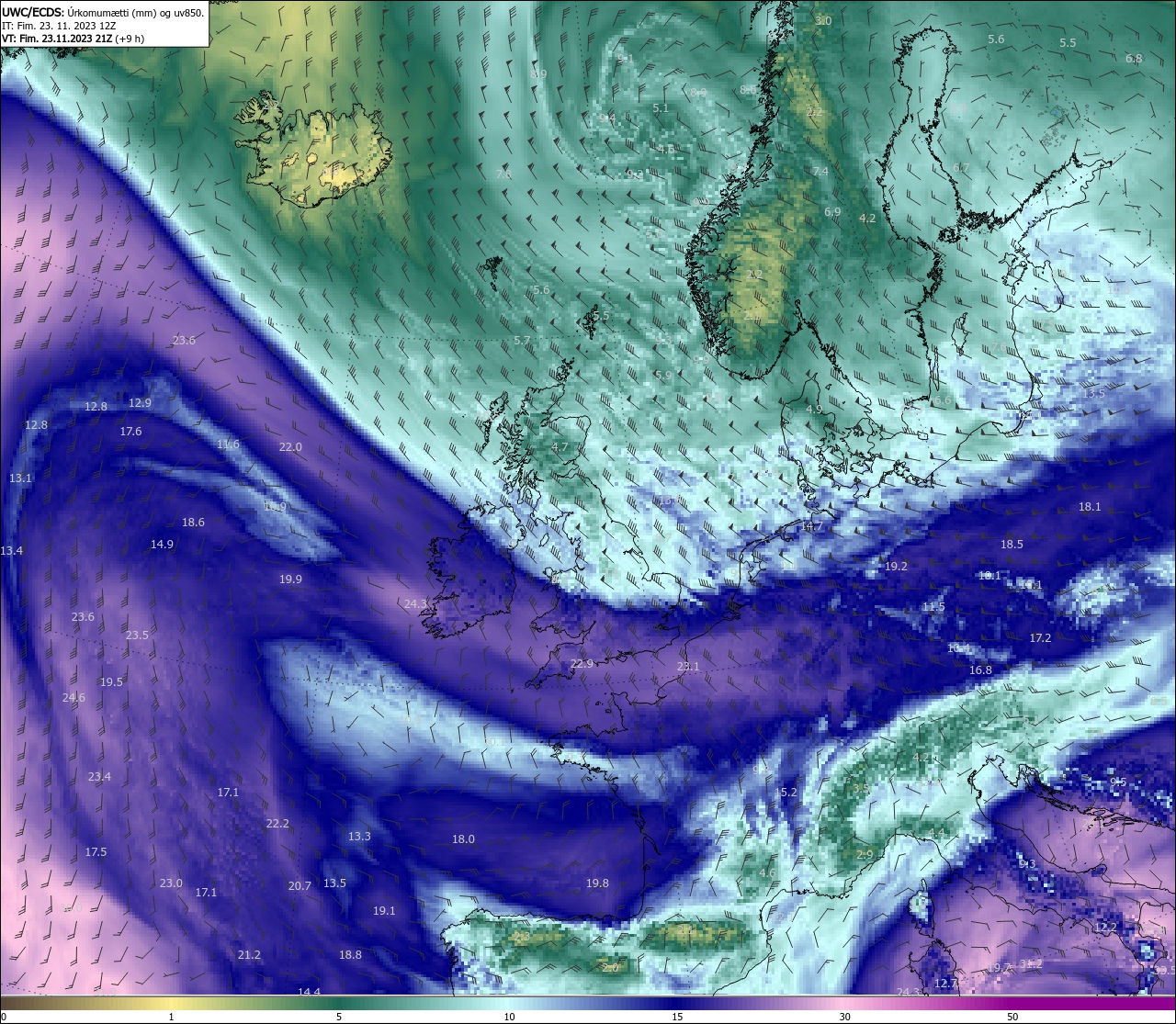Click the map value "12.7" near the bottom edge
Viewport: 1176px width, 1024px height.
(x=945, y=983)
